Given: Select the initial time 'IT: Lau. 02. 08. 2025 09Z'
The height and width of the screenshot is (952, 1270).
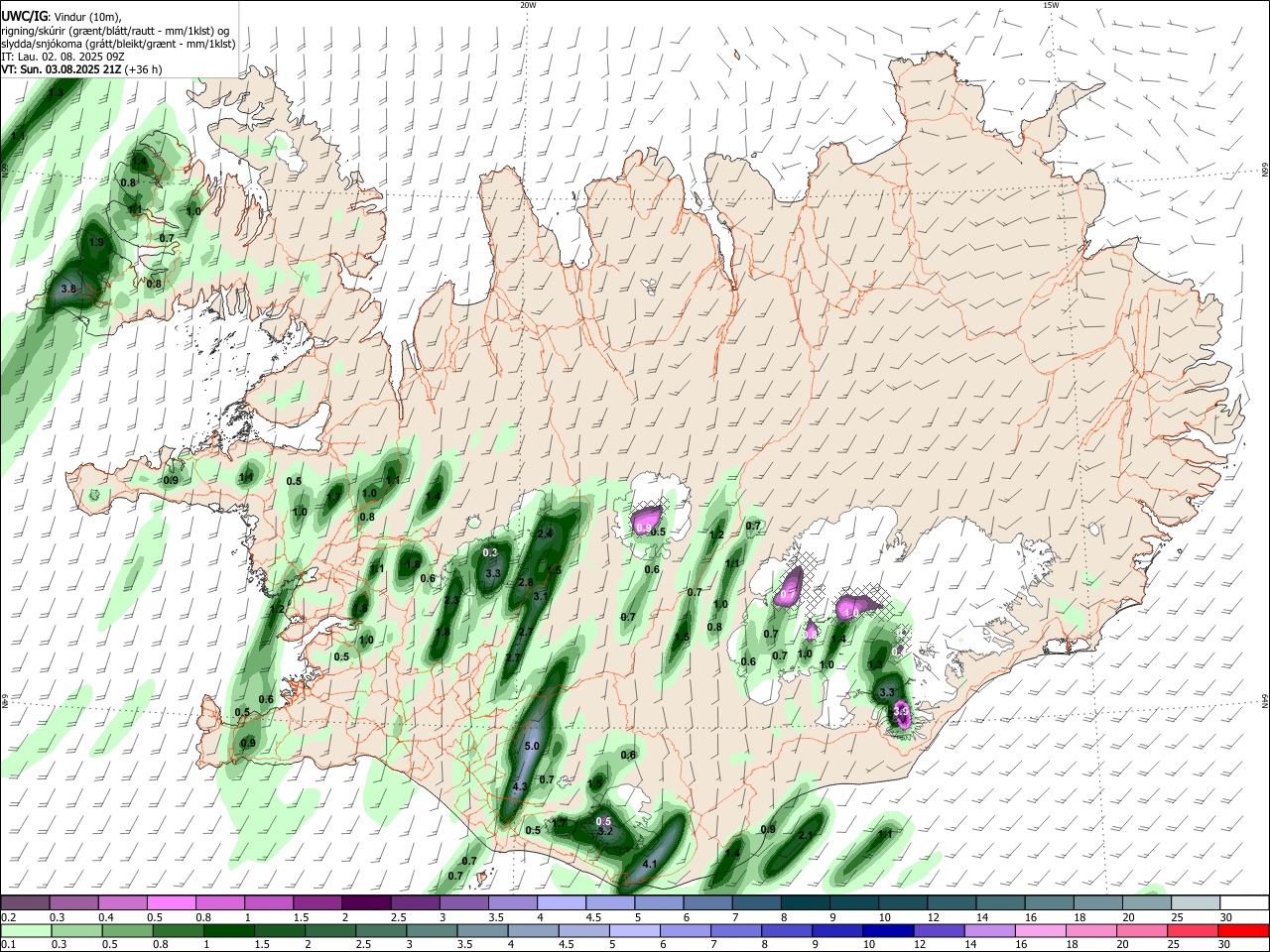Looking at the screenshot, I should coord(63,58).
